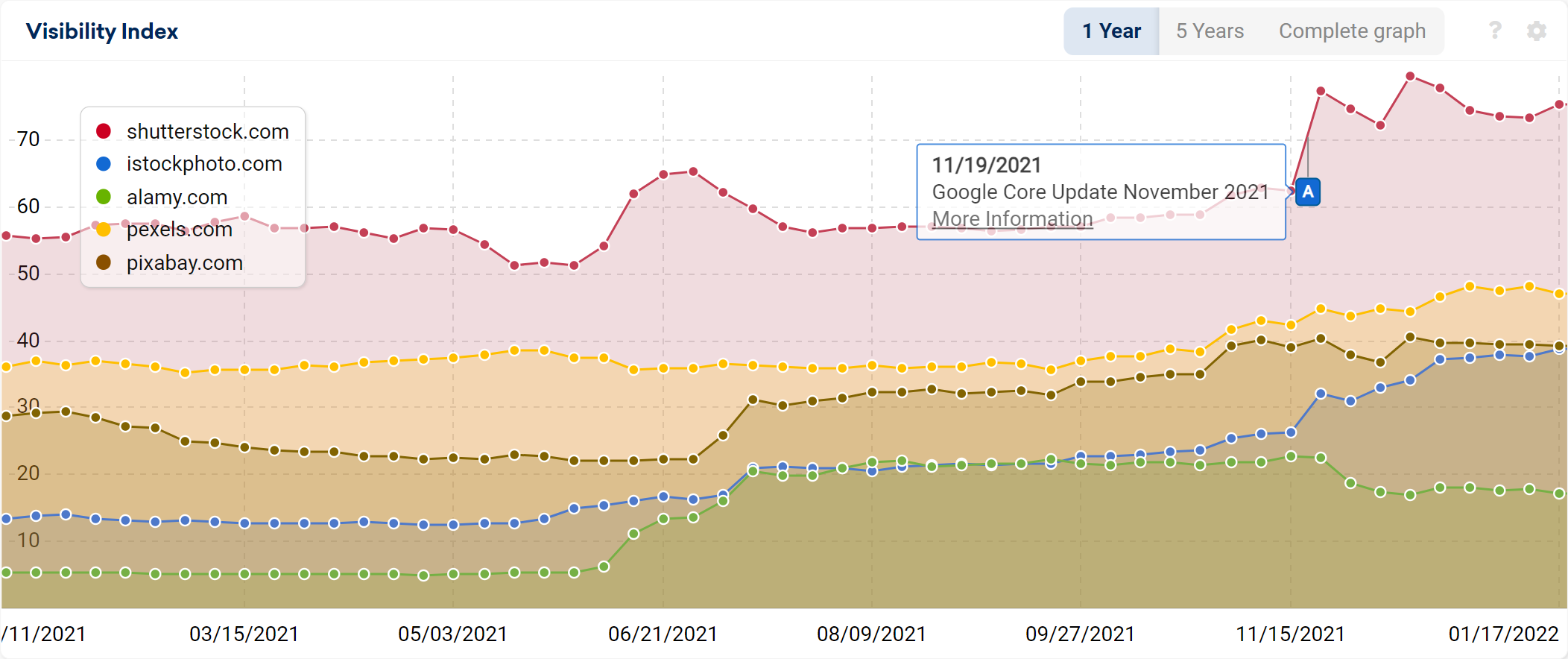The width and height of the screenshot is (1568, 659).
Task: Open the chart settings gear icon
Action: click(1536, 31)
